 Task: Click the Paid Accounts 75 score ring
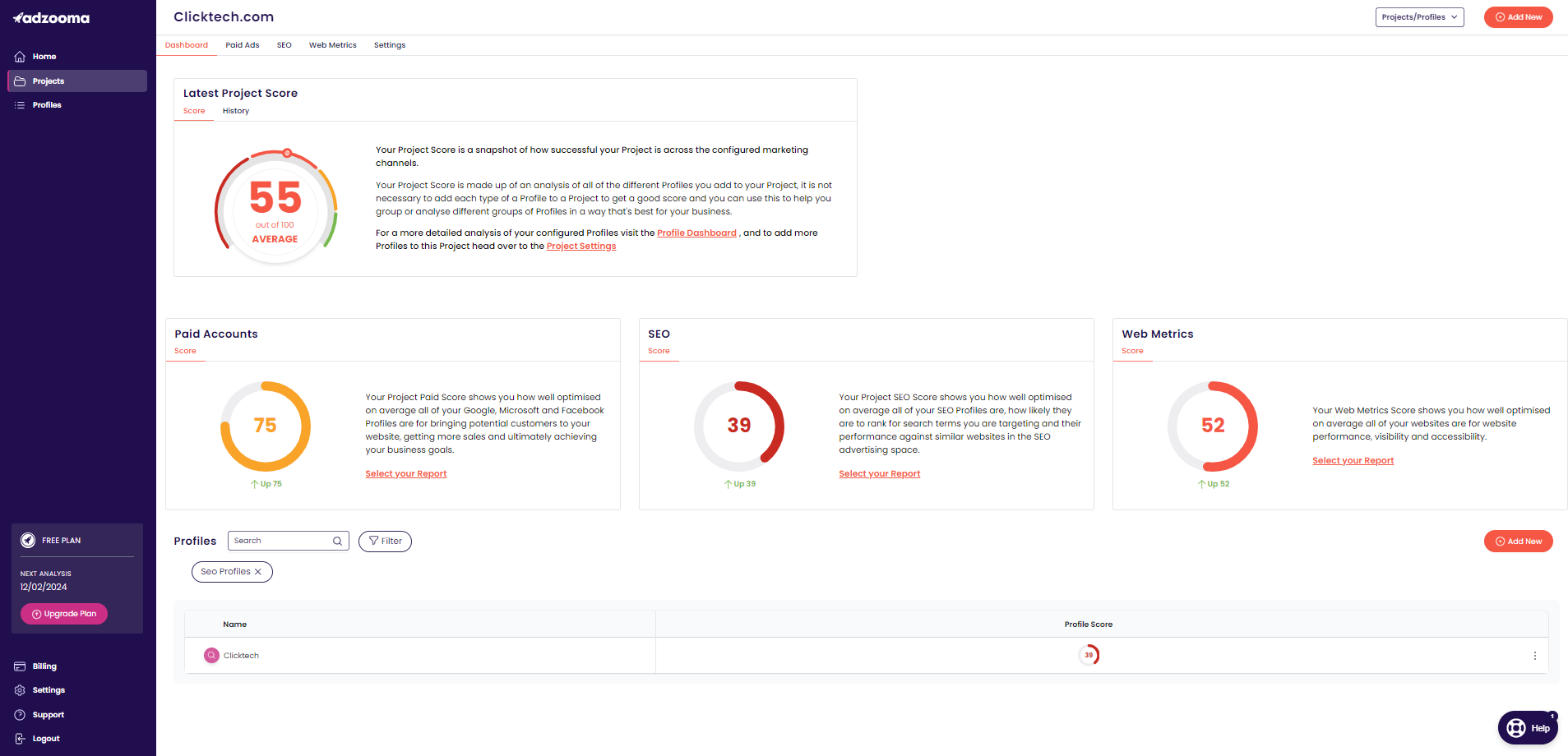click(265, 426)
